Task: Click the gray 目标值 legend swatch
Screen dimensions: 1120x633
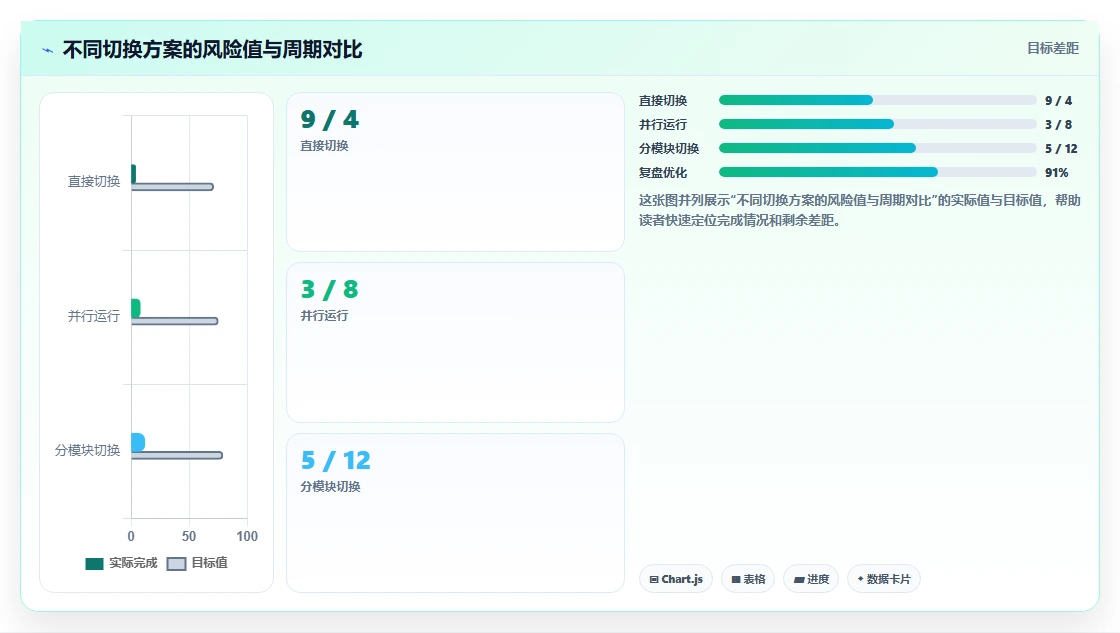Action: [x=176, y=564]
